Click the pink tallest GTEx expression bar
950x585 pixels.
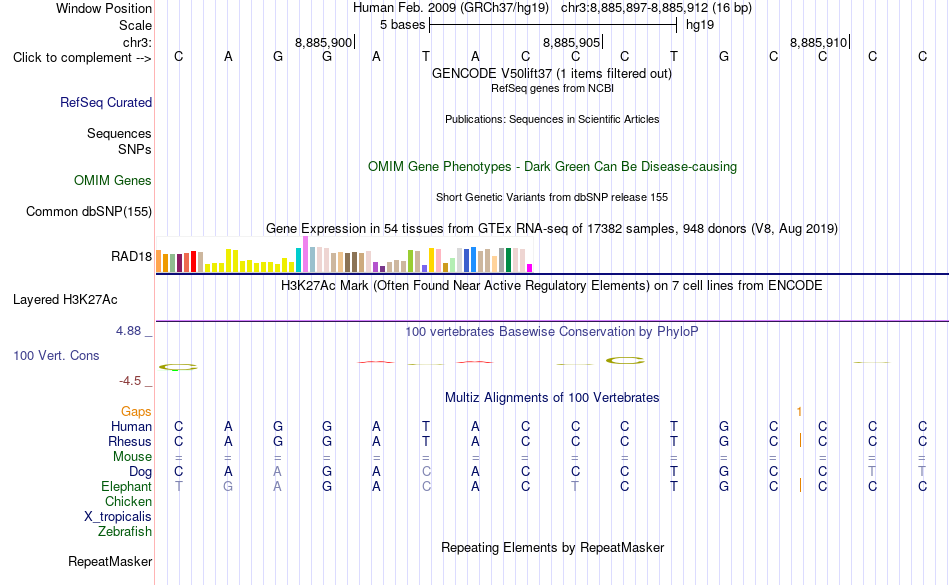tap(305, 254)
